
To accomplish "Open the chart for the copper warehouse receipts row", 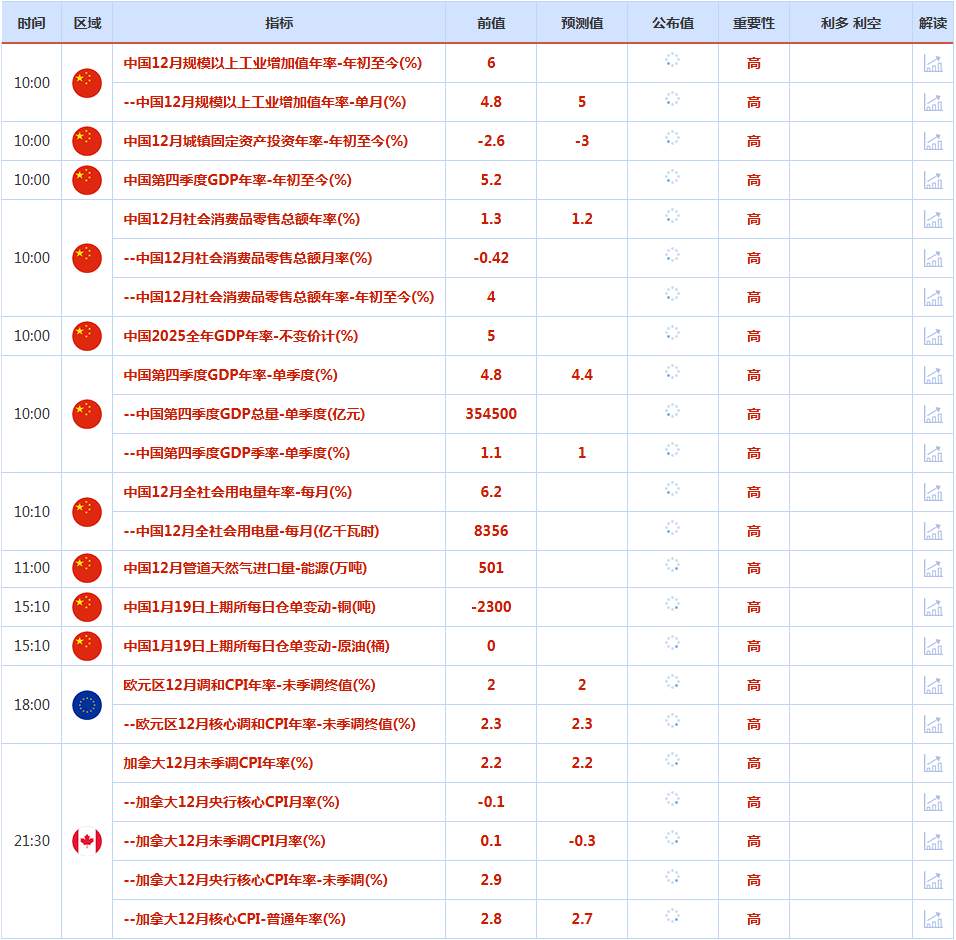I will coord(934,606).
